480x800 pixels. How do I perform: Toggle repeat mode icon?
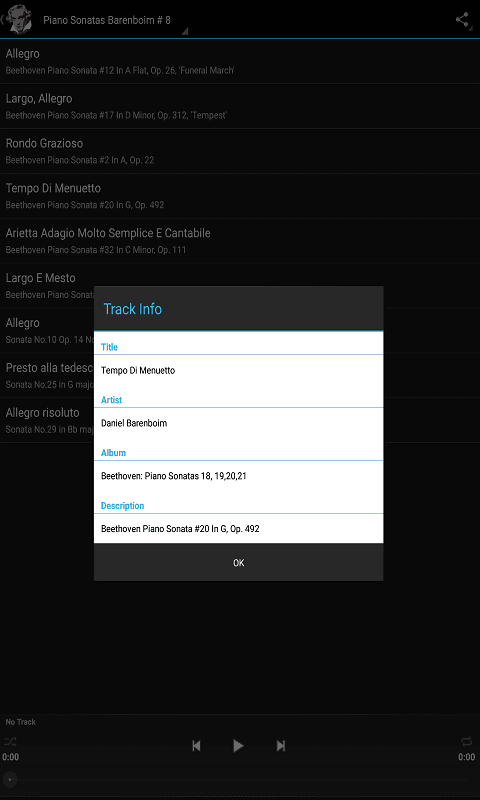(467, 741)
